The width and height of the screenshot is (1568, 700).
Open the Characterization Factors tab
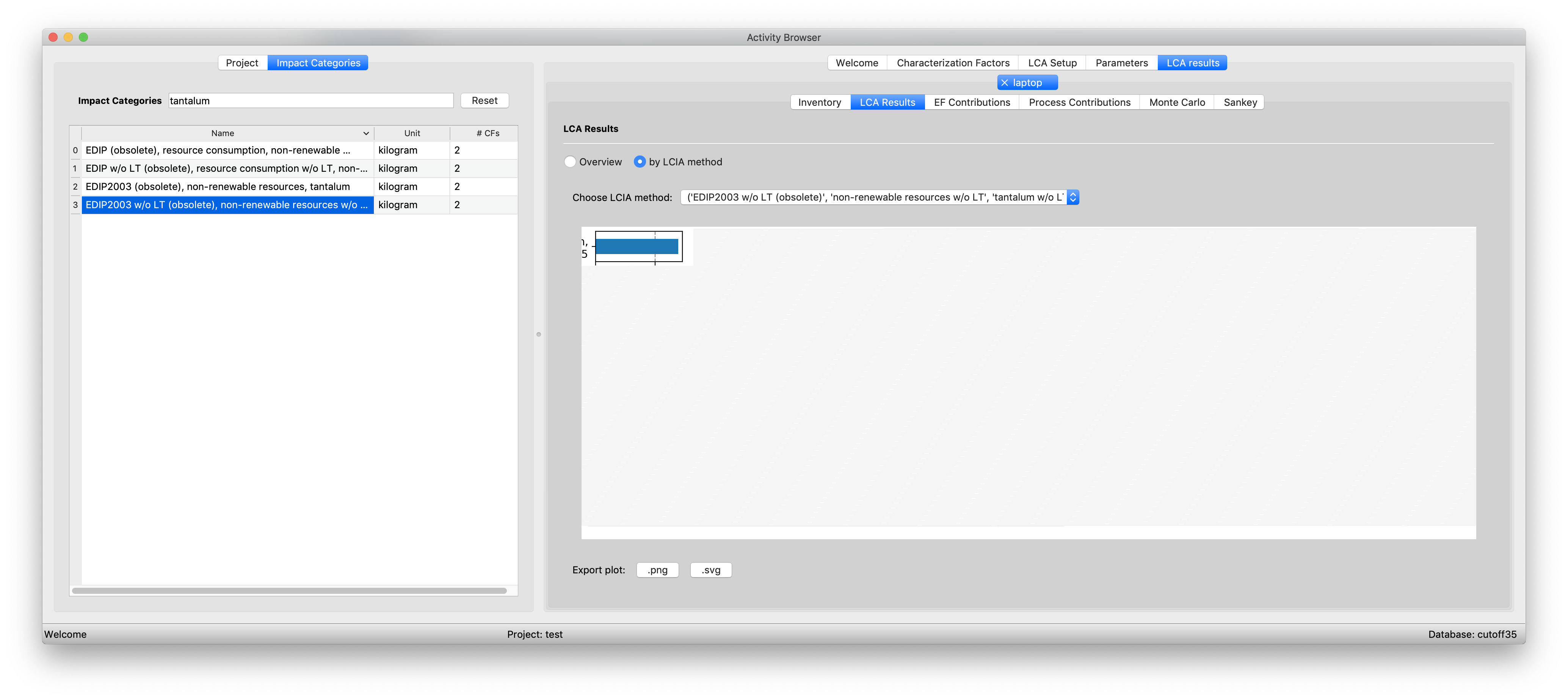(x=953, y=63)
